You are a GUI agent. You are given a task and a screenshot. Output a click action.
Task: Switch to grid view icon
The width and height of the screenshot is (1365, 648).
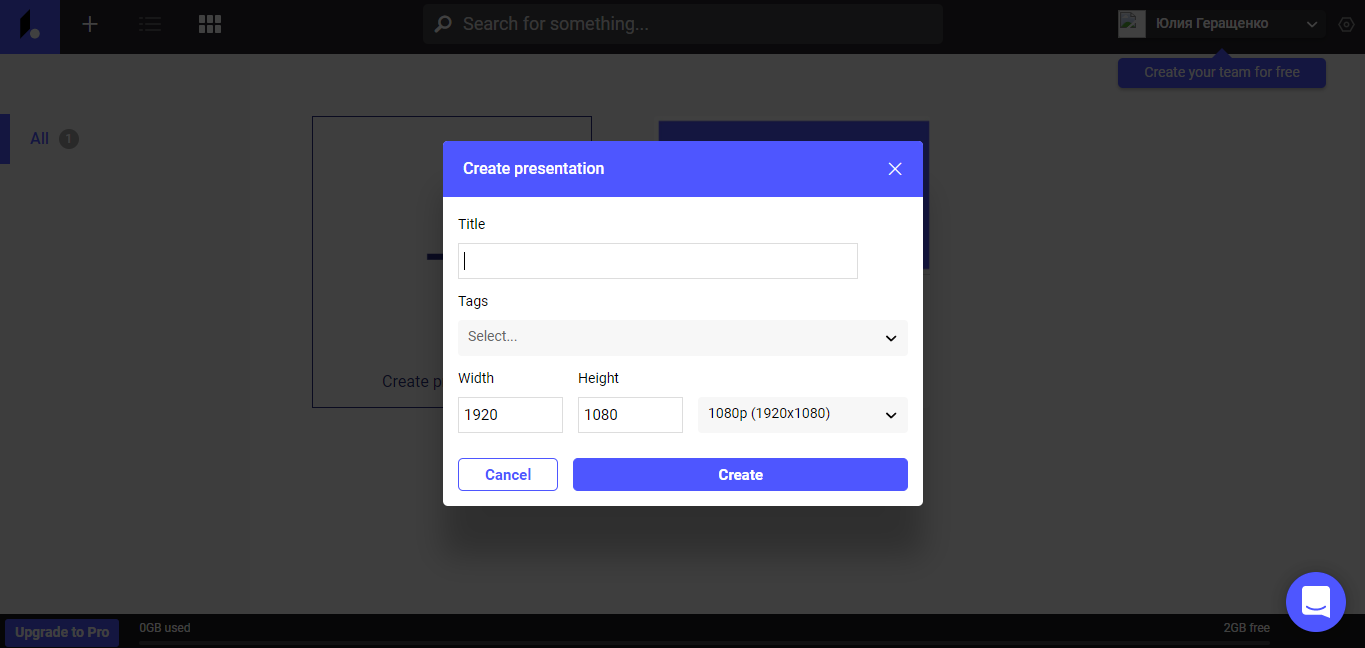[x=210, y=24]
